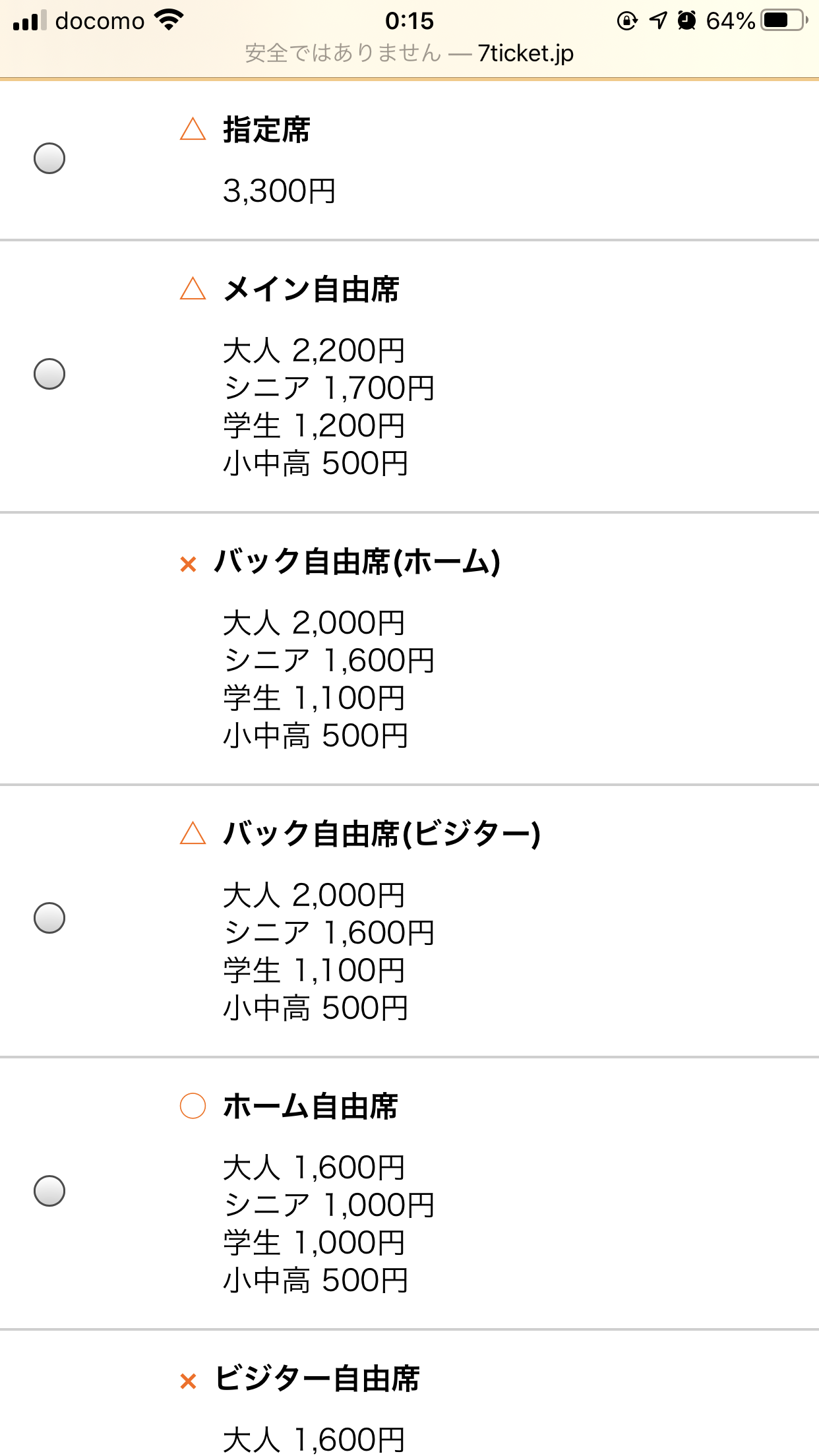This screenshot has height=1456, width=819.
Task: Select the メイン自由席 radio button
Action: point(49,374)
